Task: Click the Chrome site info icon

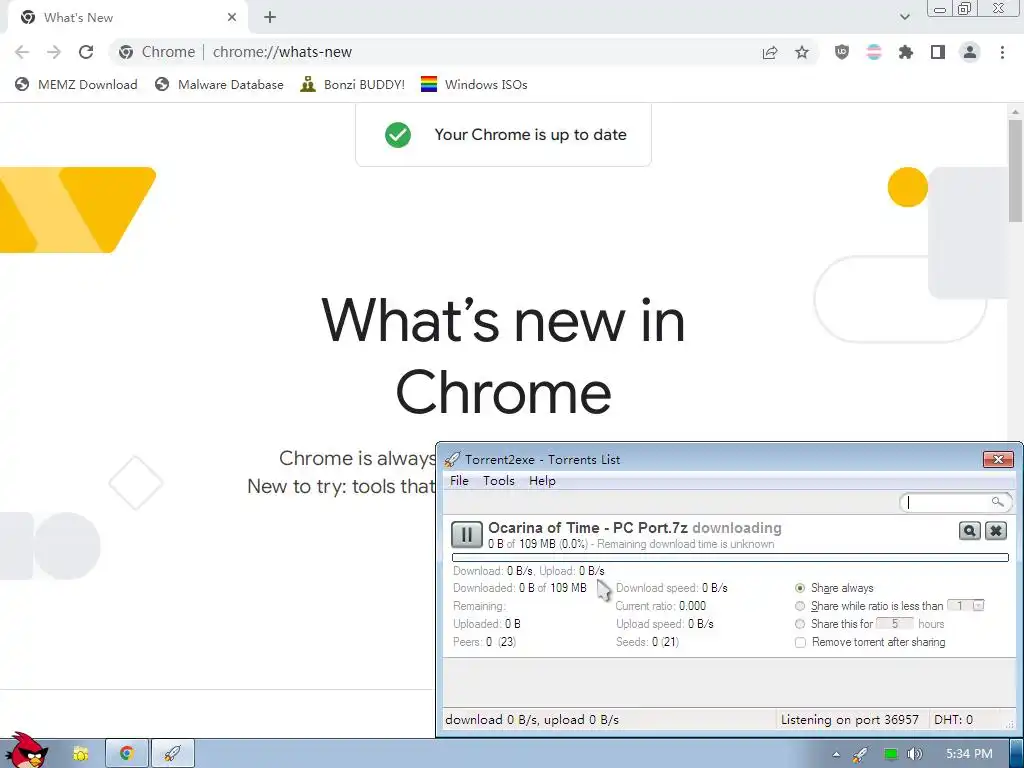Action: (126, 52)
